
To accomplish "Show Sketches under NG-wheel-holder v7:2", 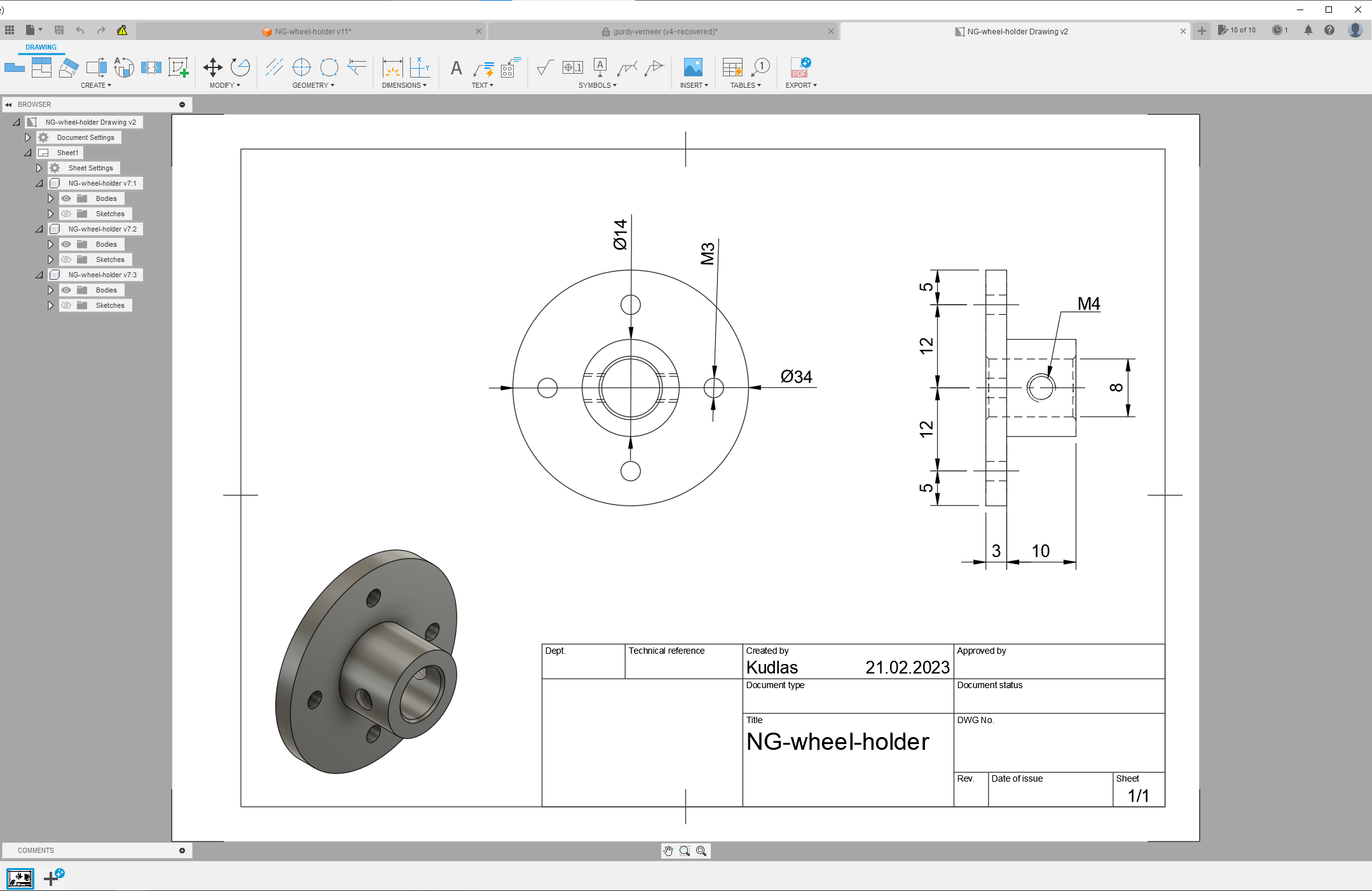I will [66, 259].
